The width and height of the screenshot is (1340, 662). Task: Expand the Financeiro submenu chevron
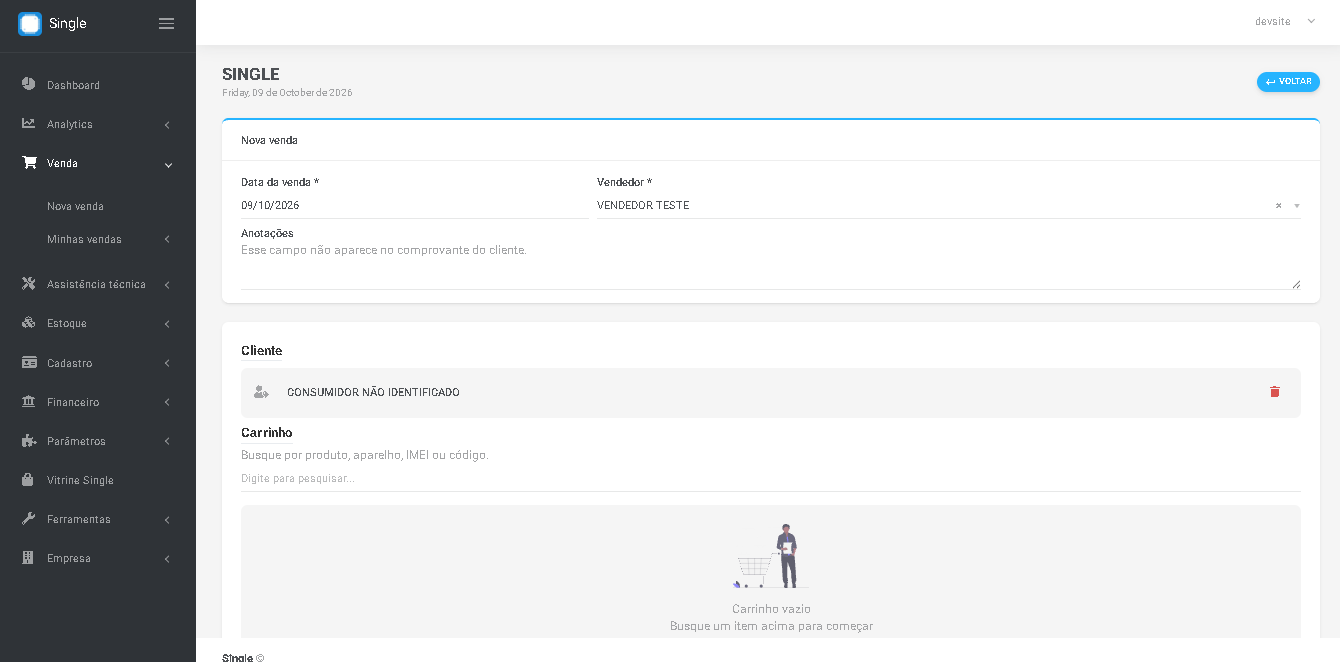[x=167, y=402]
